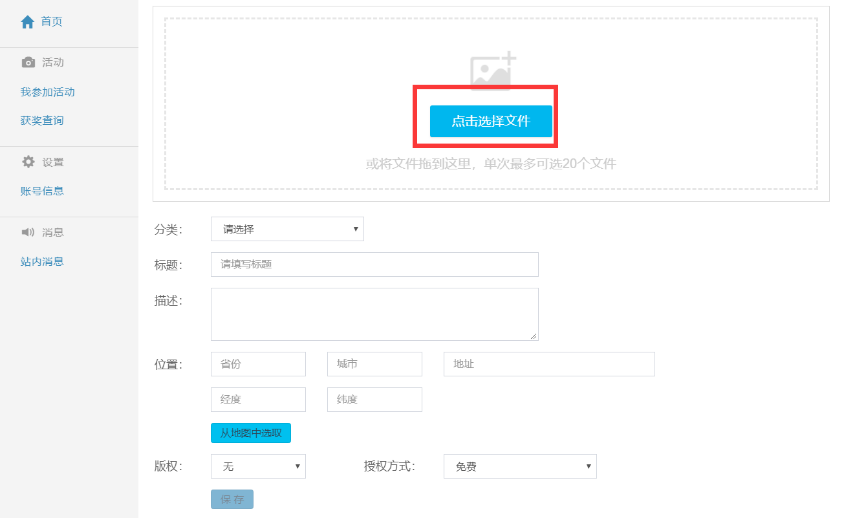Open 站内消息 messages
866x518 pixels.
click(x=42, y=262)
